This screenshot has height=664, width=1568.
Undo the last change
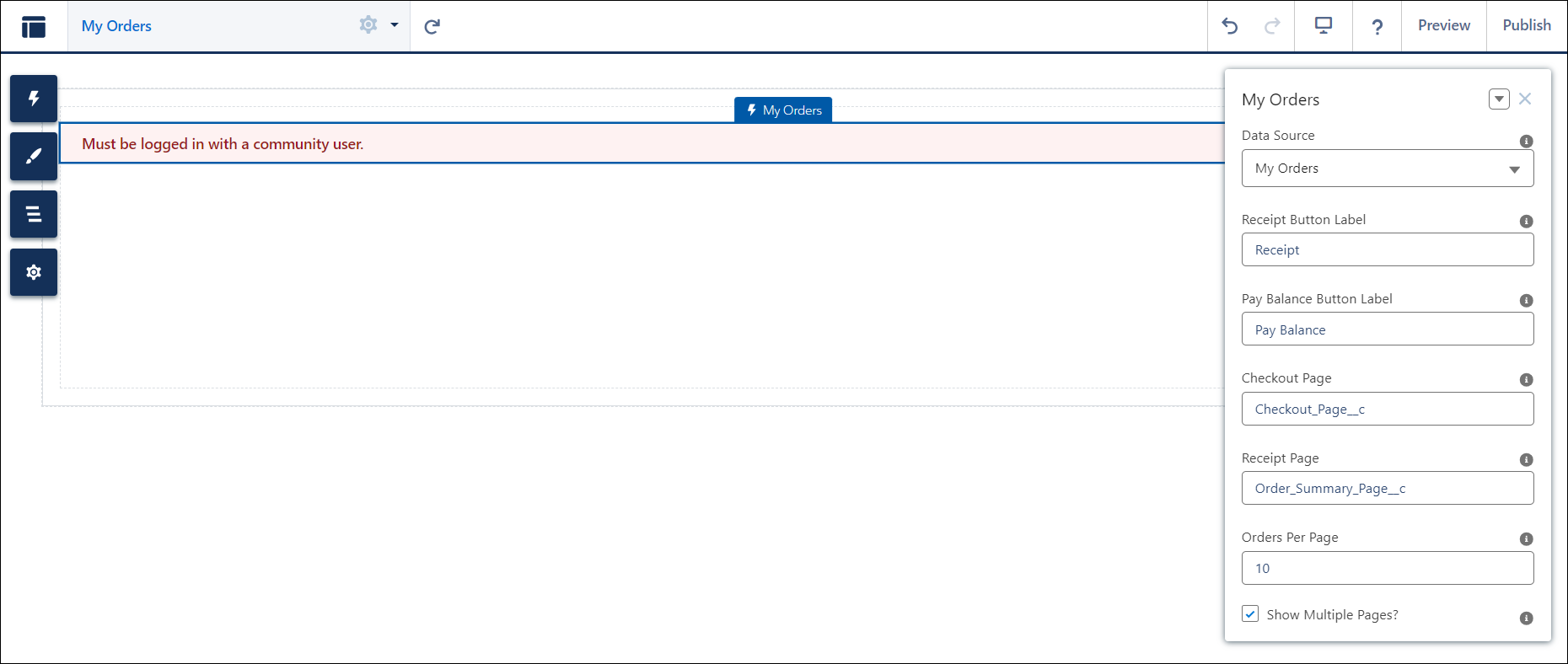[1229, 26]
